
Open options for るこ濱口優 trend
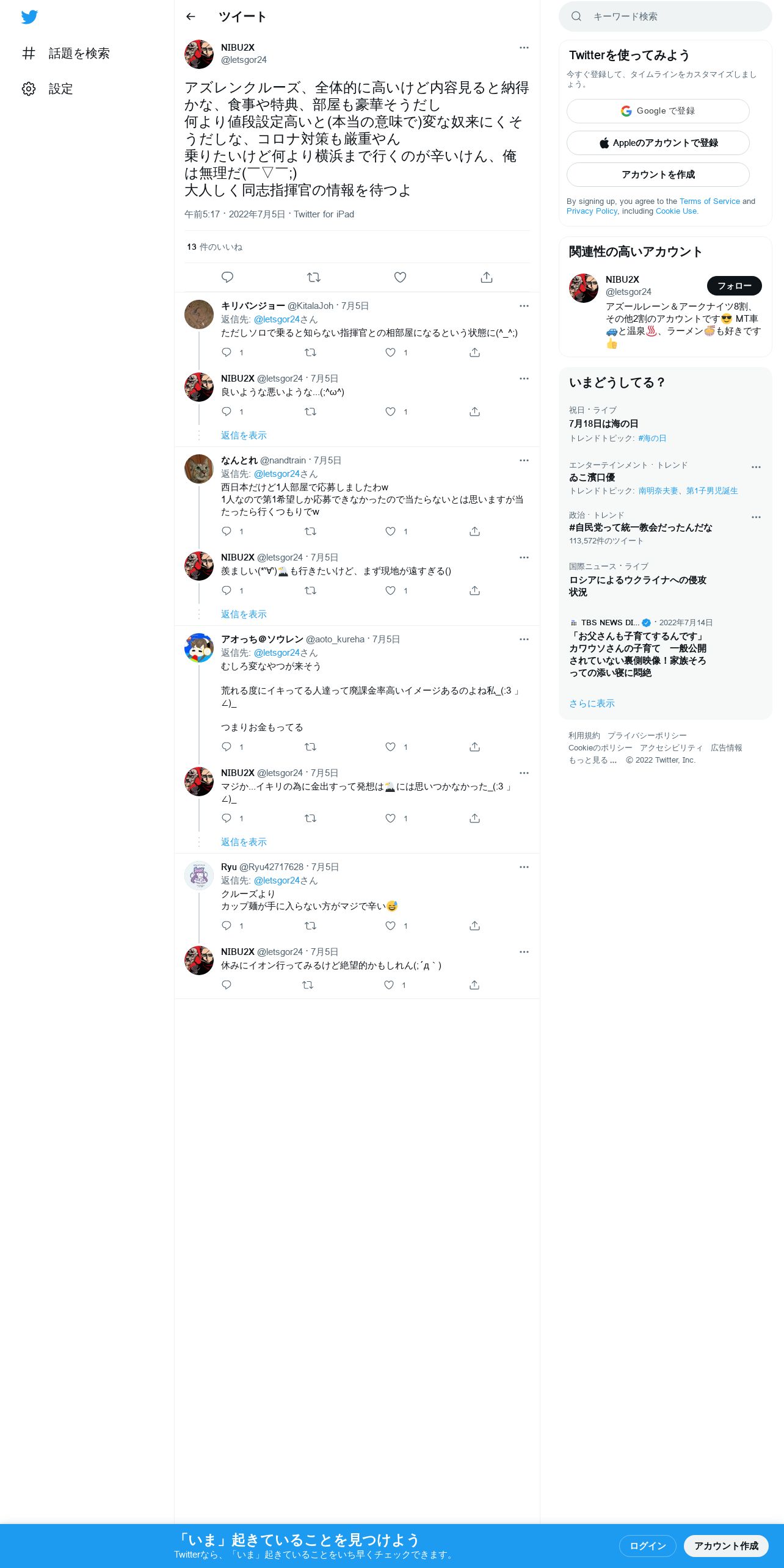(x=756, y=467)
